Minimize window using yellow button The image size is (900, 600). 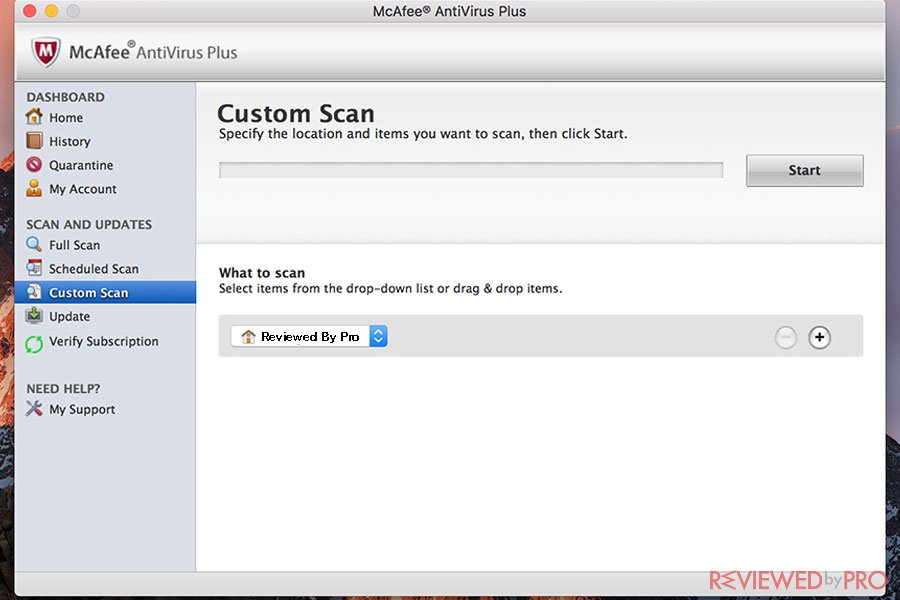pyautogui.click(x=51, y=11)
